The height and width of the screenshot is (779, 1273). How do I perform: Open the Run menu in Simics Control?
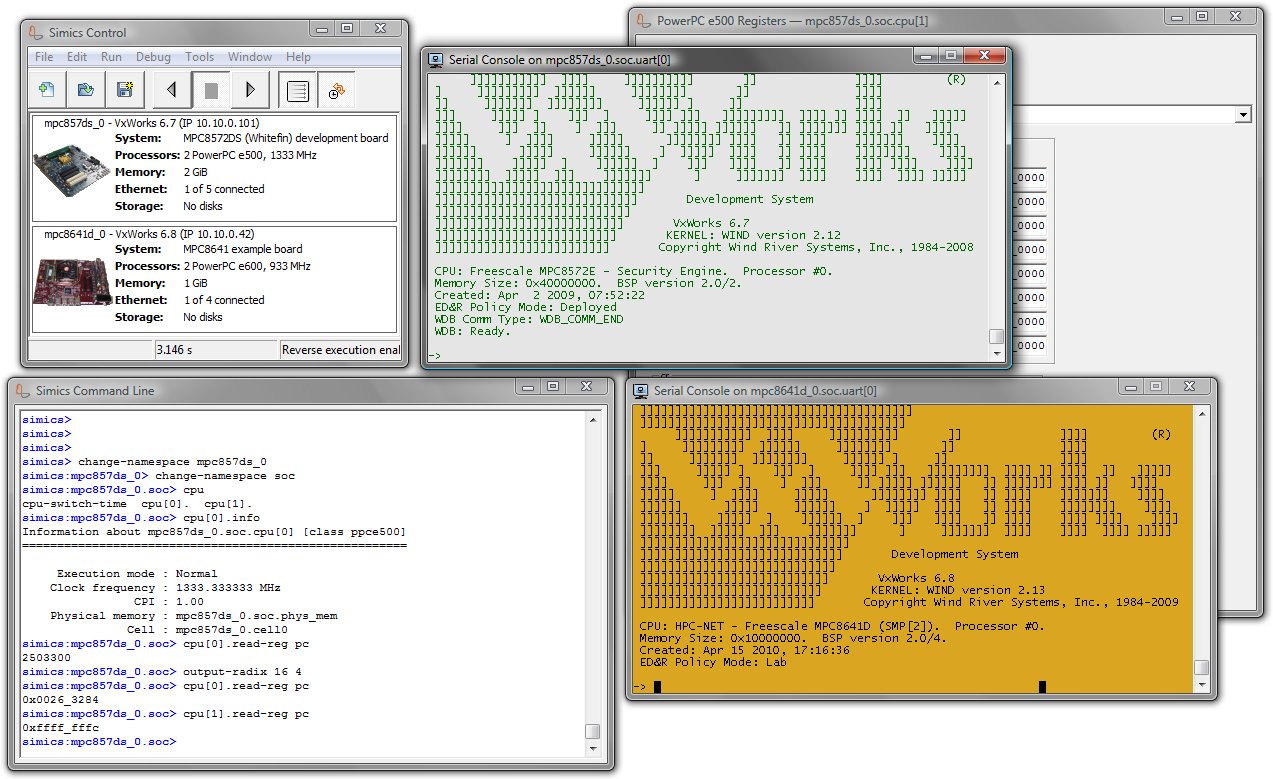pyautogui.click(x=111, y=57)
